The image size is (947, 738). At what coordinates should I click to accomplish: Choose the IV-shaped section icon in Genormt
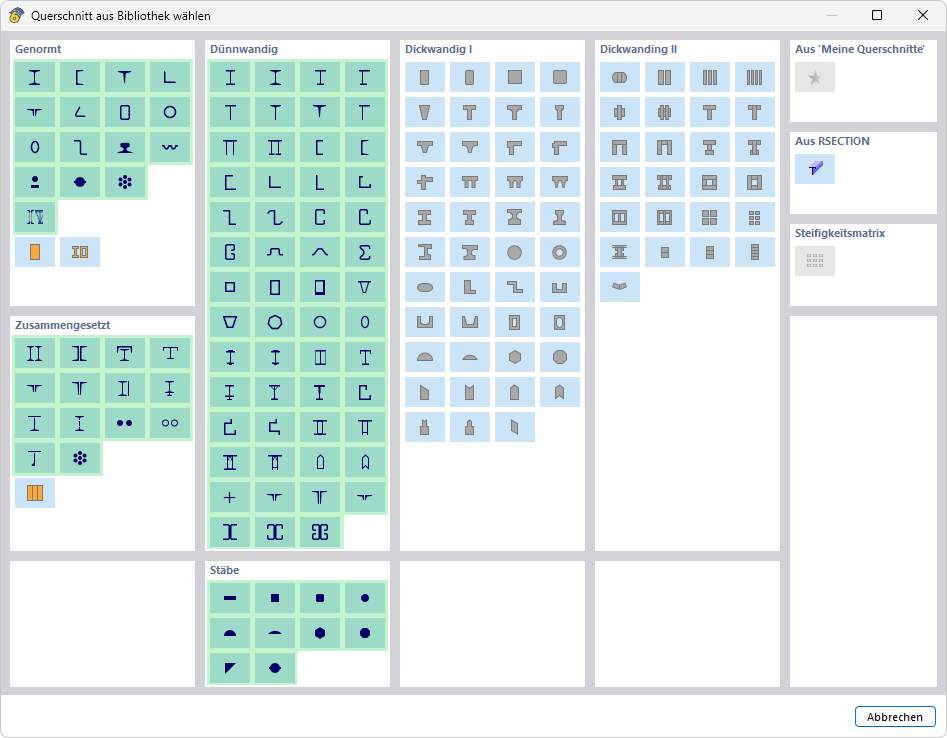[34, 217]
